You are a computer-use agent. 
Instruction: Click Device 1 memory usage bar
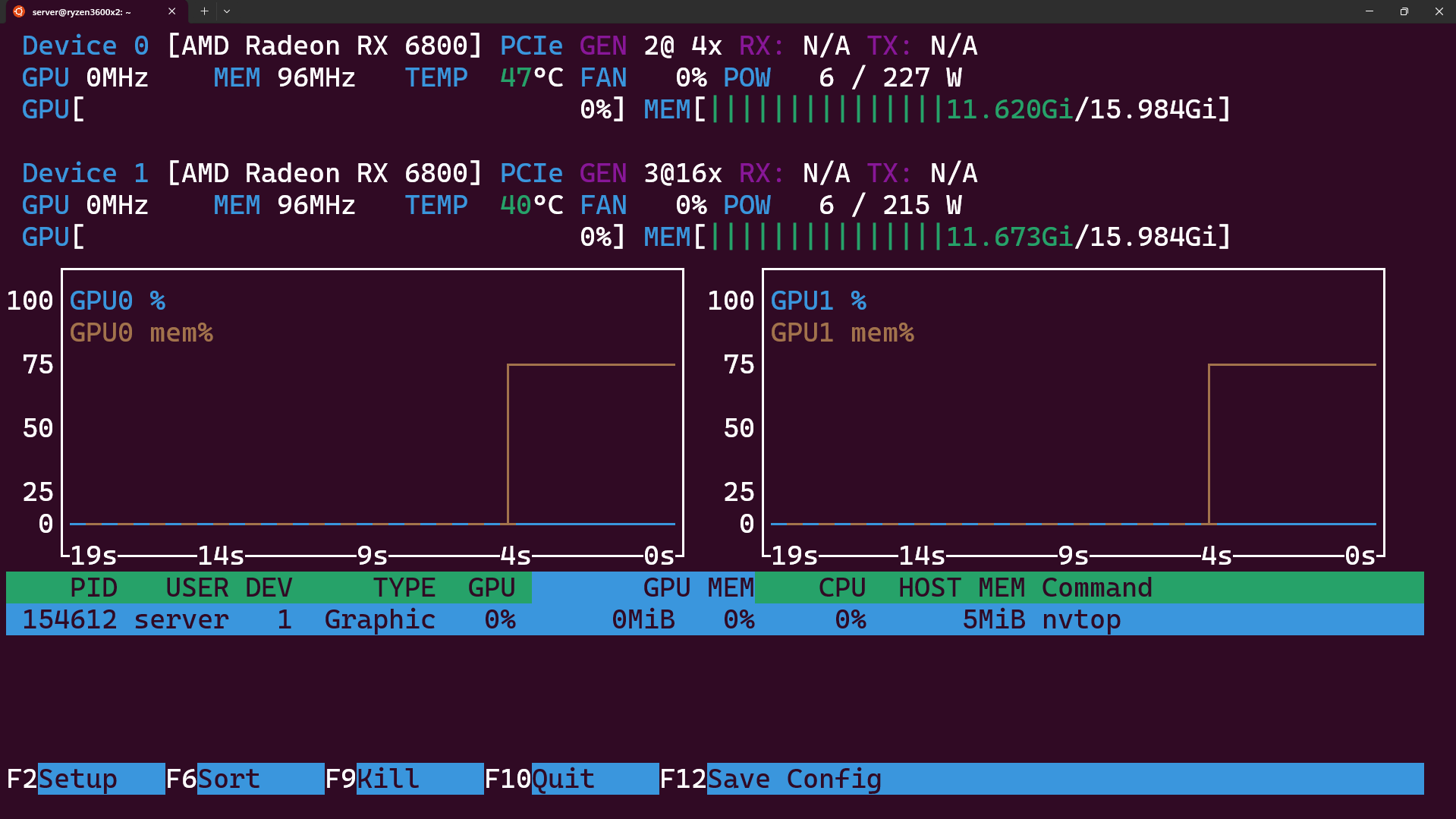(937, 237)
